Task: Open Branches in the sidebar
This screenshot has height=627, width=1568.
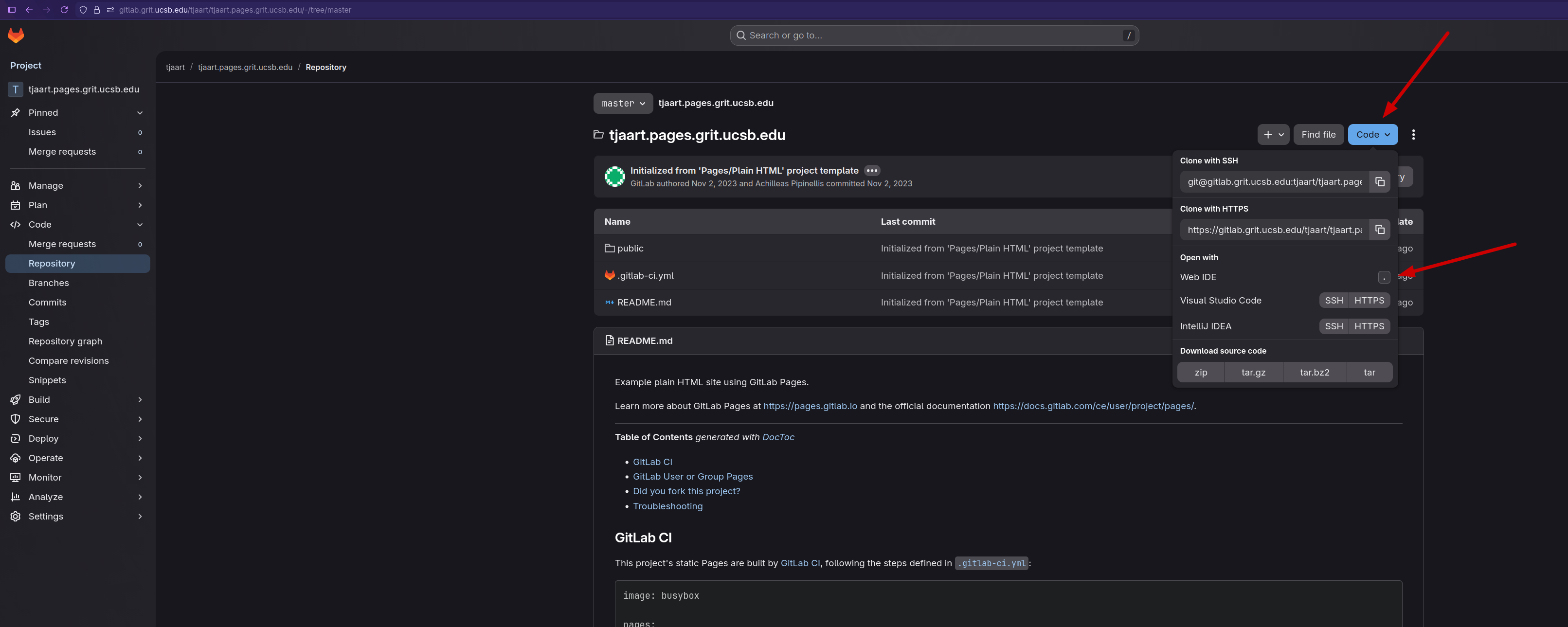Action: (x=49, y=283)
